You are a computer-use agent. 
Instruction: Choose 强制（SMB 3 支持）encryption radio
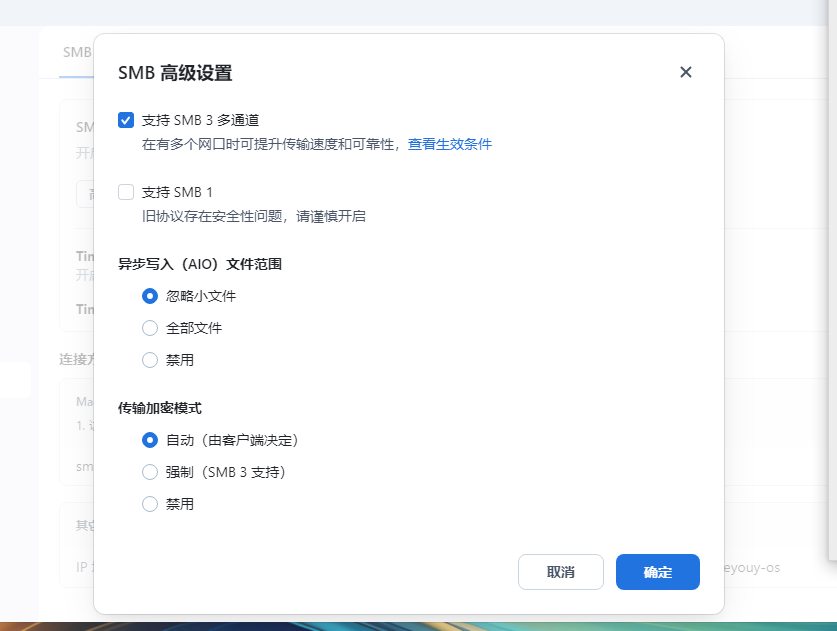[150, 472]
